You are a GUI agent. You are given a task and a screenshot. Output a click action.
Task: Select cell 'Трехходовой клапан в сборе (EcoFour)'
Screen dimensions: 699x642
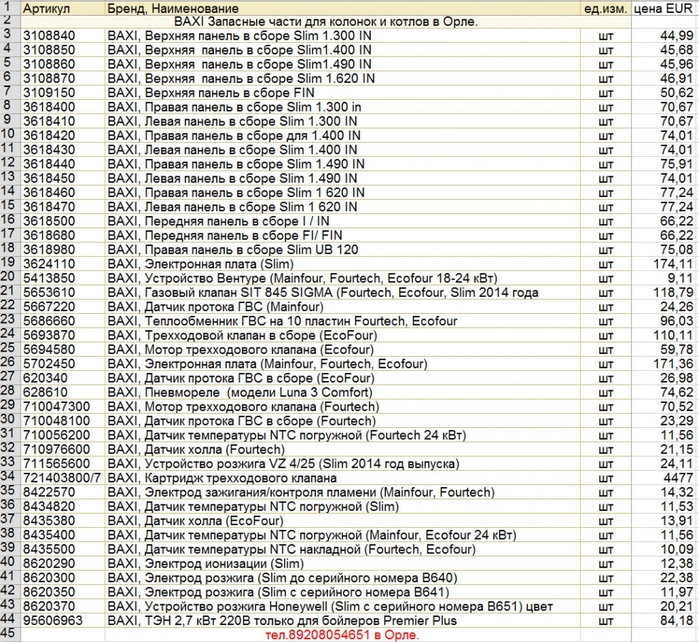coord(343,335)
